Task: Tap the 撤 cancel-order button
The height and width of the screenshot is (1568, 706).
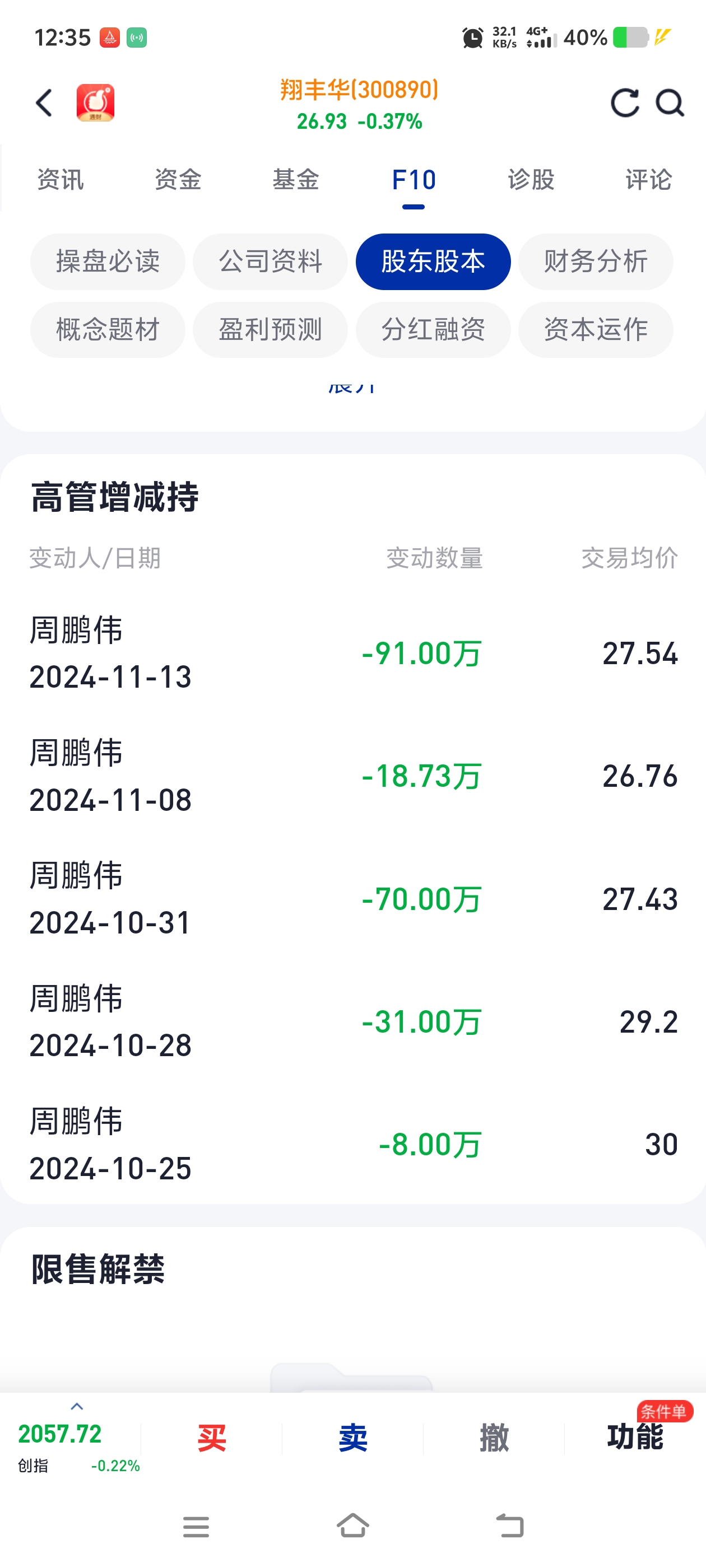Action: (x=494, y=1438)
